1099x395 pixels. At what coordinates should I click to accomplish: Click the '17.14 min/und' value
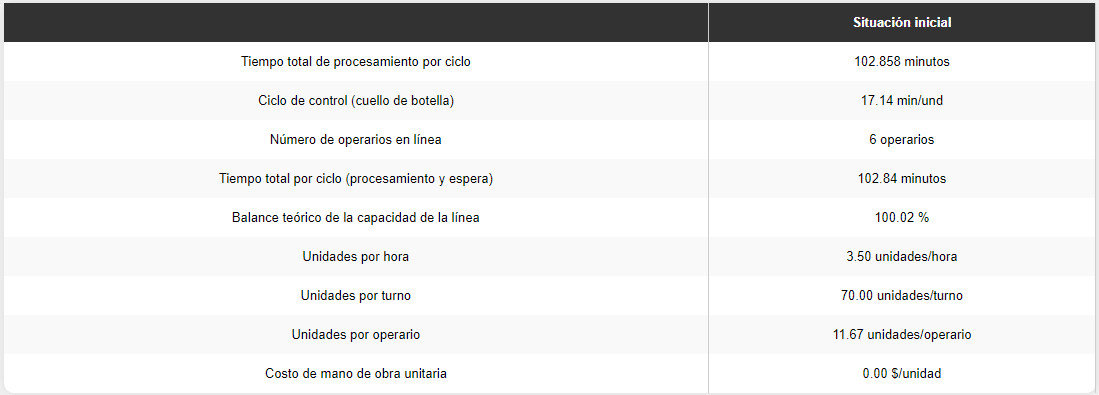901,101
